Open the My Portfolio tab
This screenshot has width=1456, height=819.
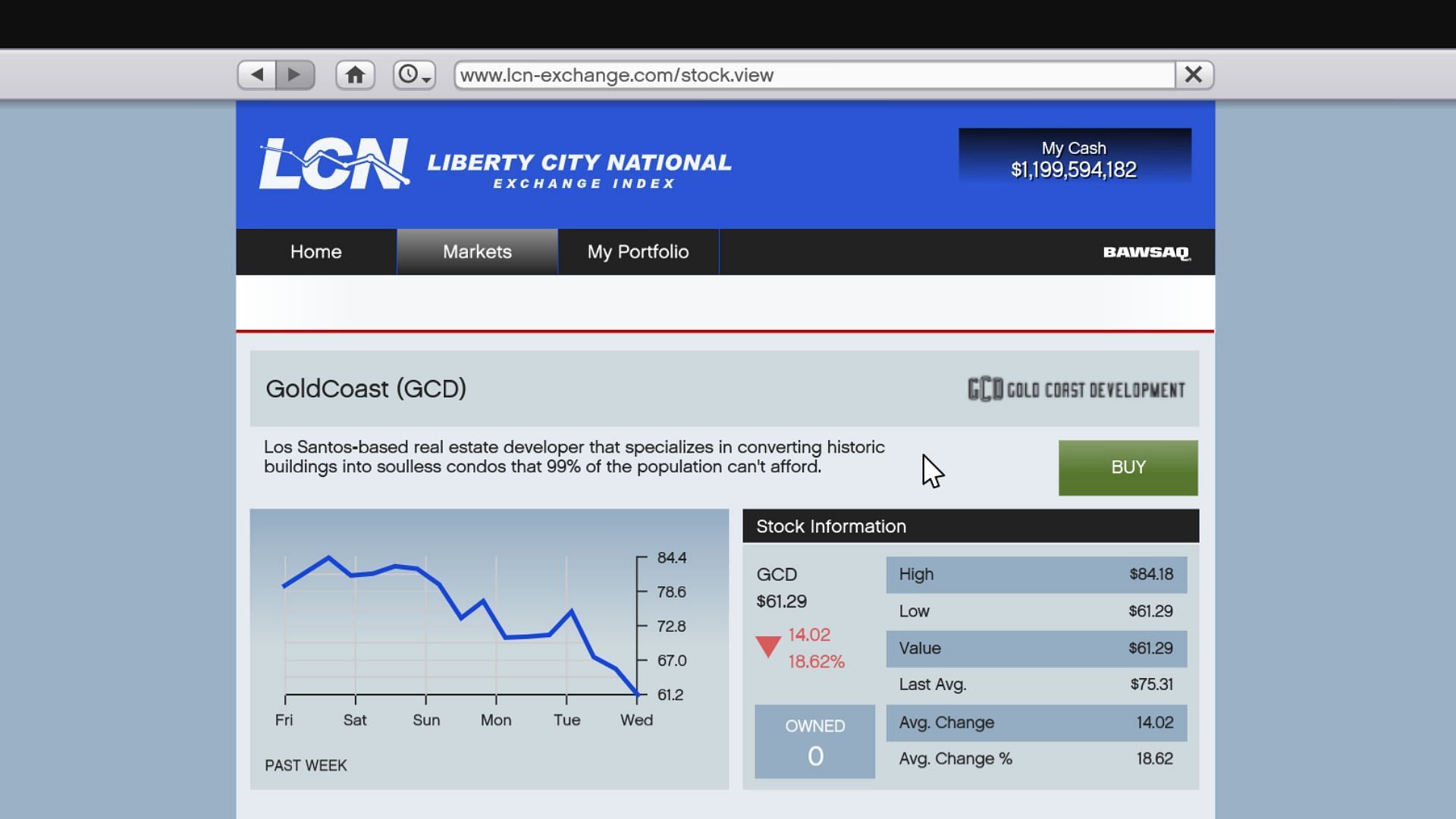[x=638, y=252]
